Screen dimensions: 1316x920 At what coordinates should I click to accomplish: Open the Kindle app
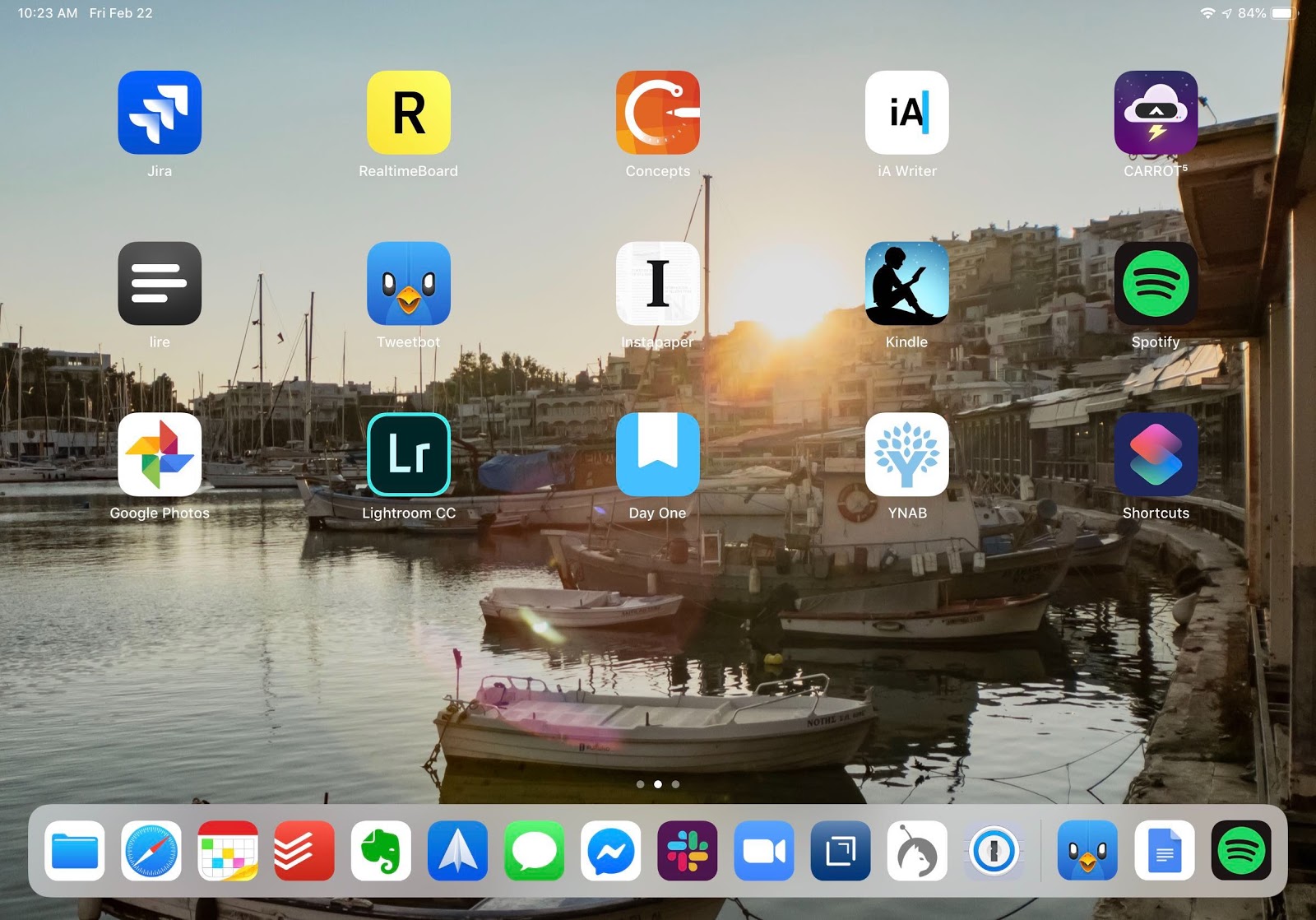click(906, 283)
